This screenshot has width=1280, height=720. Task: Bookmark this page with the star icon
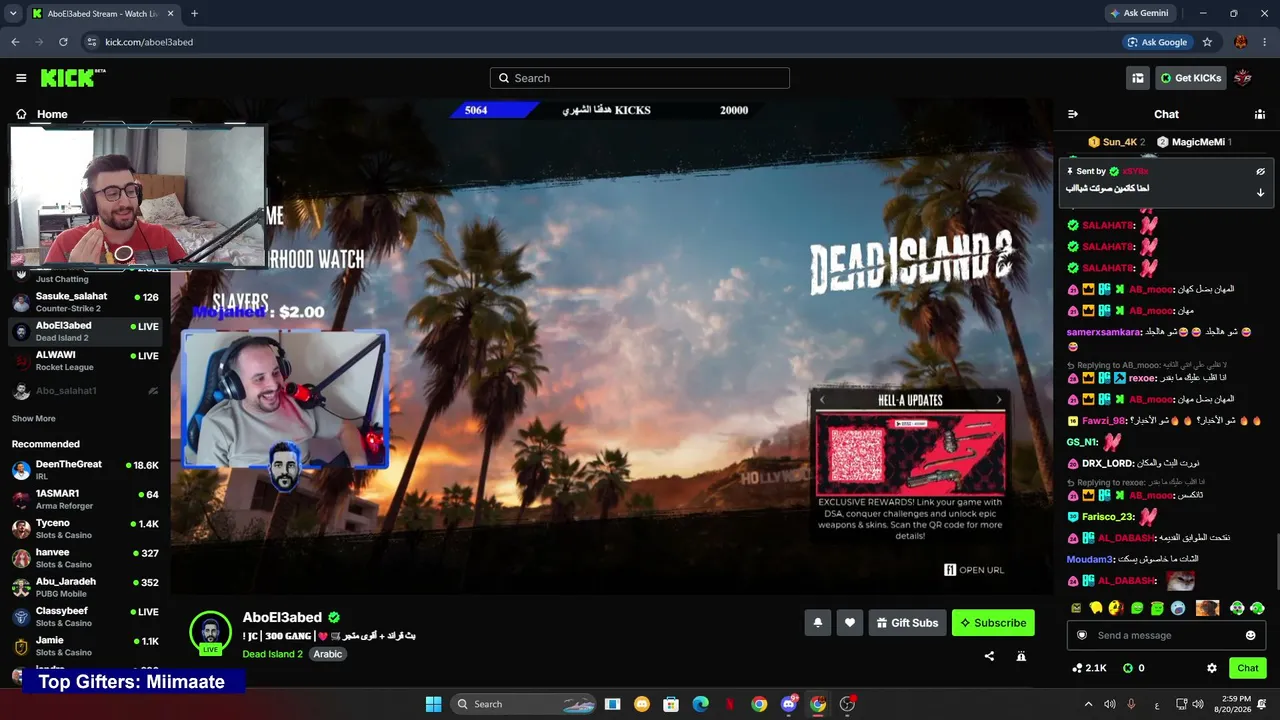(1207, 42)
